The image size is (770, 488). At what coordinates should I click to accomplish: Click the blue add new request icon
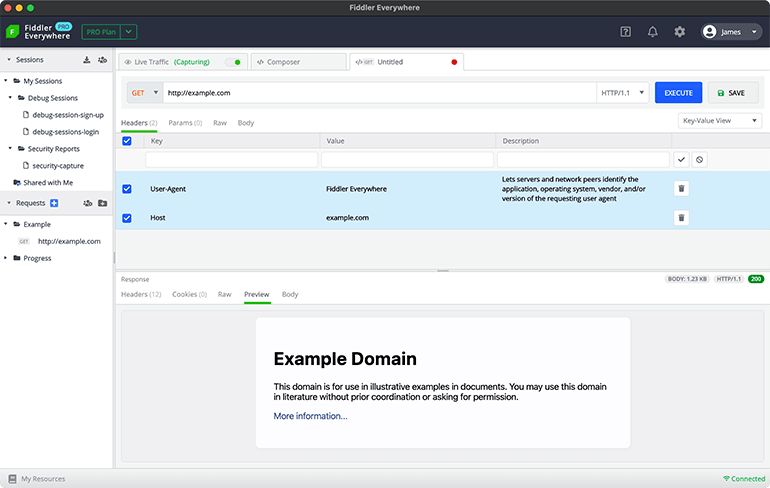pyautogui.click(x=54, y=203)
